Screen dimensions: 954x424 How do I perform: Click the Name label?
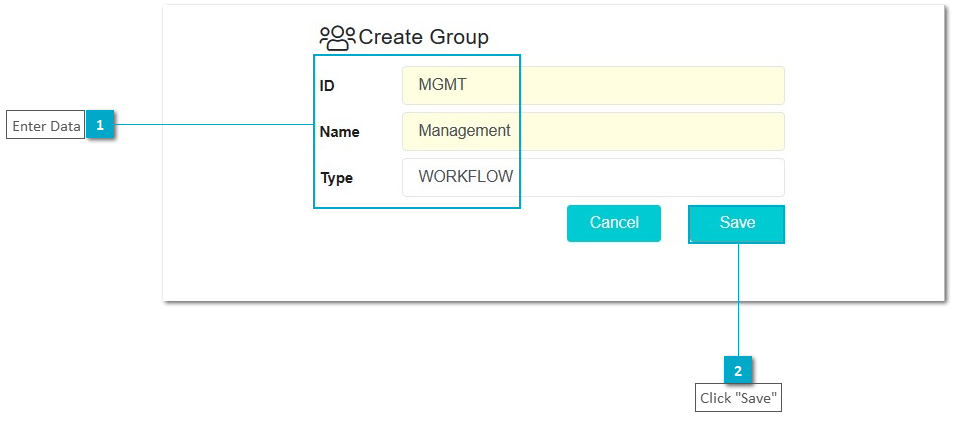[339, 132]
